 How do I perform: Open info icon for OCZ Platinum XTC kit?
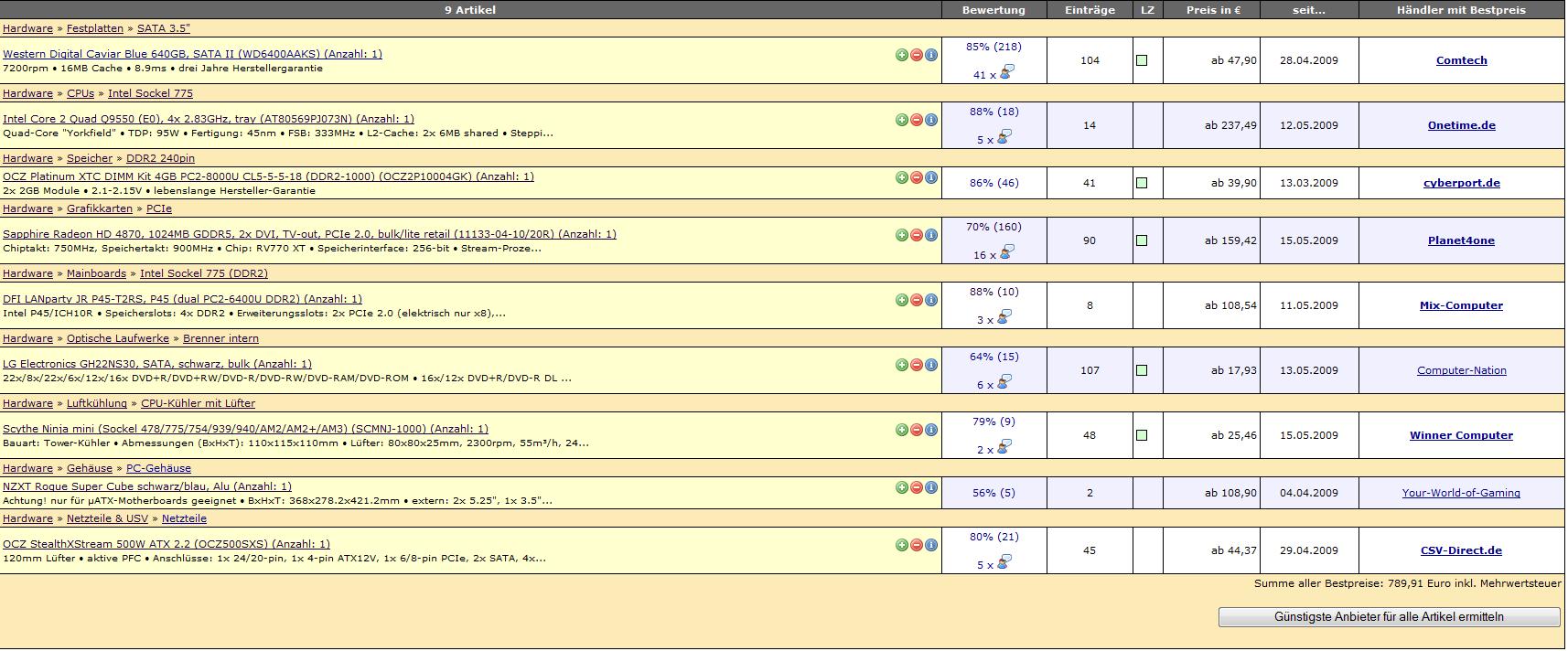tap(930, 177)
